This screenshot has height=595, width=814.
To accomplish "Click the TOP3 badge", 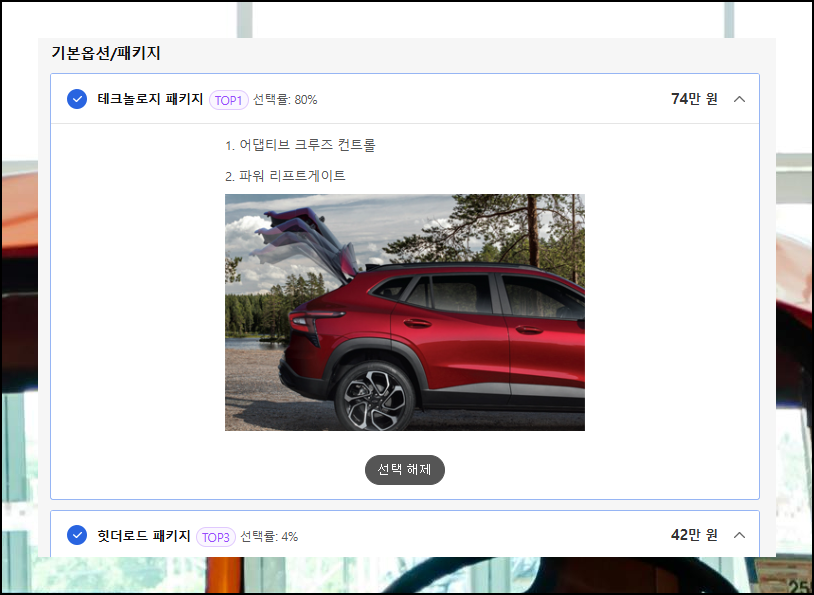I will tap(215, 537).
